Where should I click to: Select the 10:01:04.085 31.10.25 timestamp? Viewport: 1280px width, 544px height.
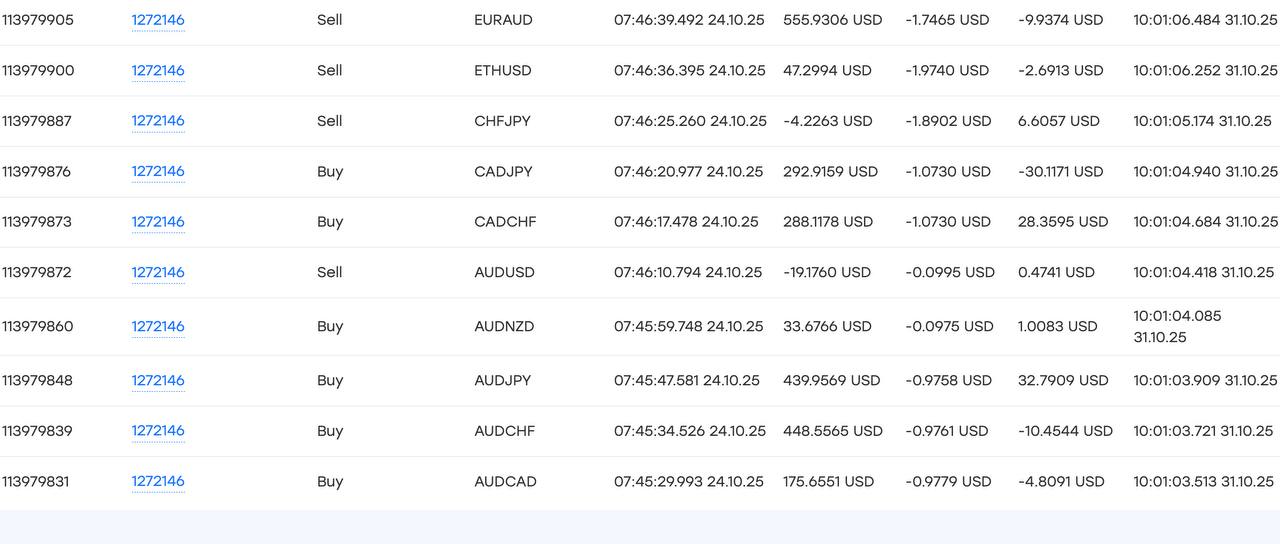[x=1177, y=326]
